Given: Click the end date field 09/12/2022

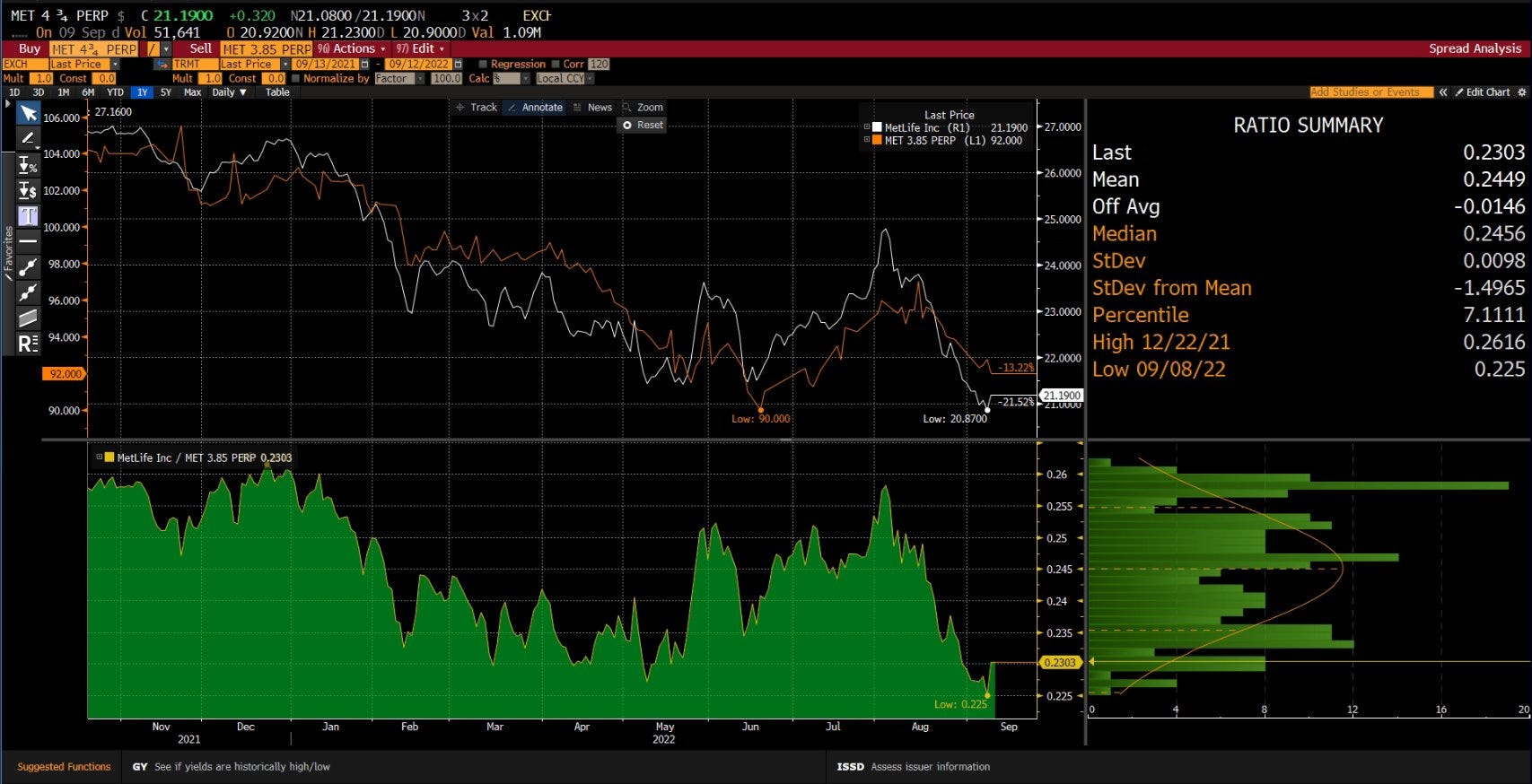Looking at the screenshot, I should pos(419,65).
